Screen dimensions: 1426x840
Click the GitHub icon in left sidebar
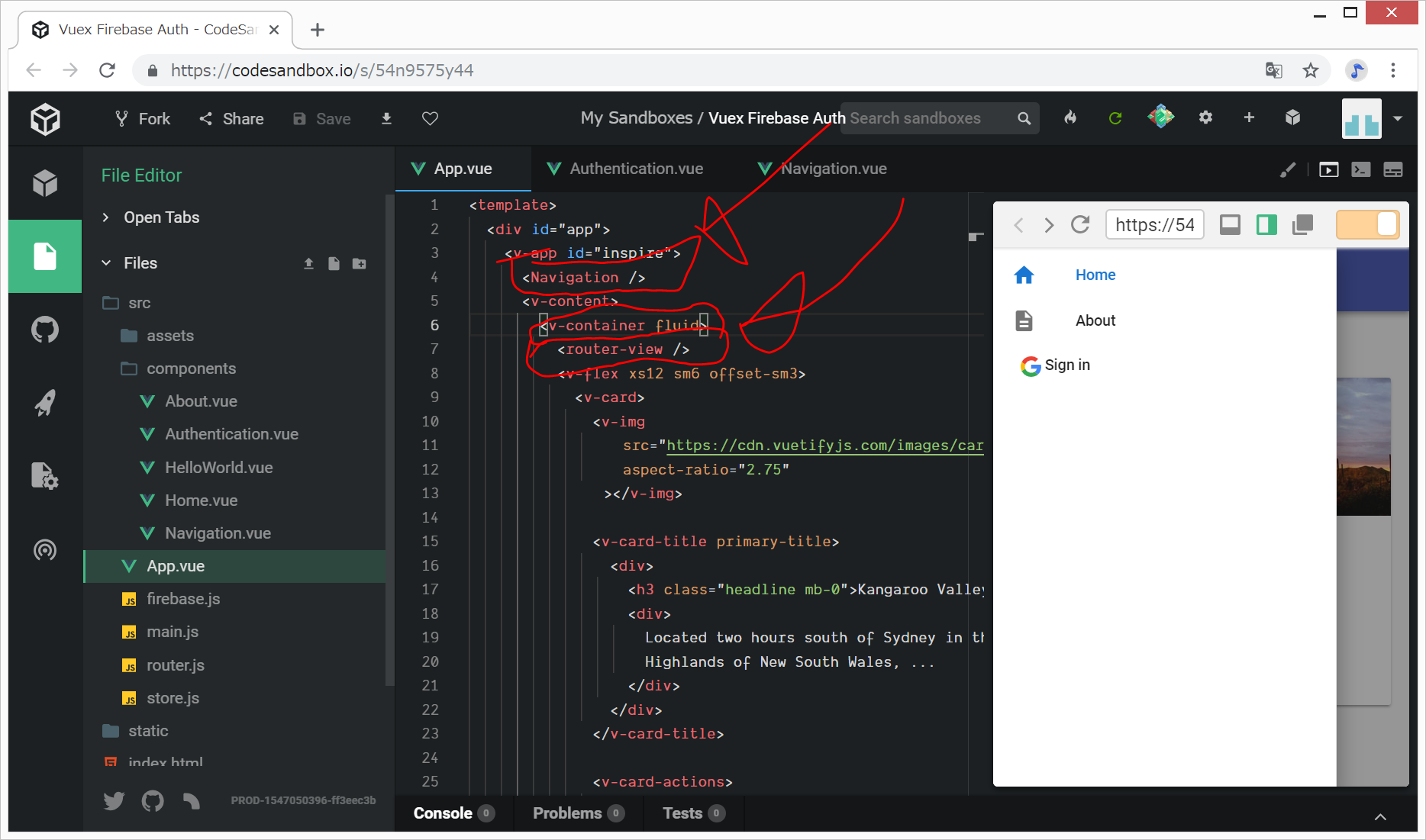click(45, 330)
